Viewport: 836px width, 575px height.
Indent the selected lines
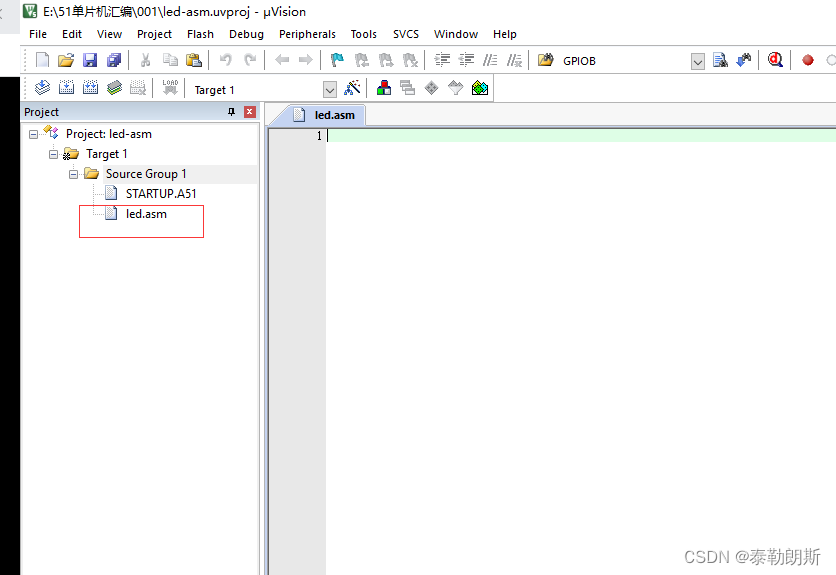[x=442, y=60]
